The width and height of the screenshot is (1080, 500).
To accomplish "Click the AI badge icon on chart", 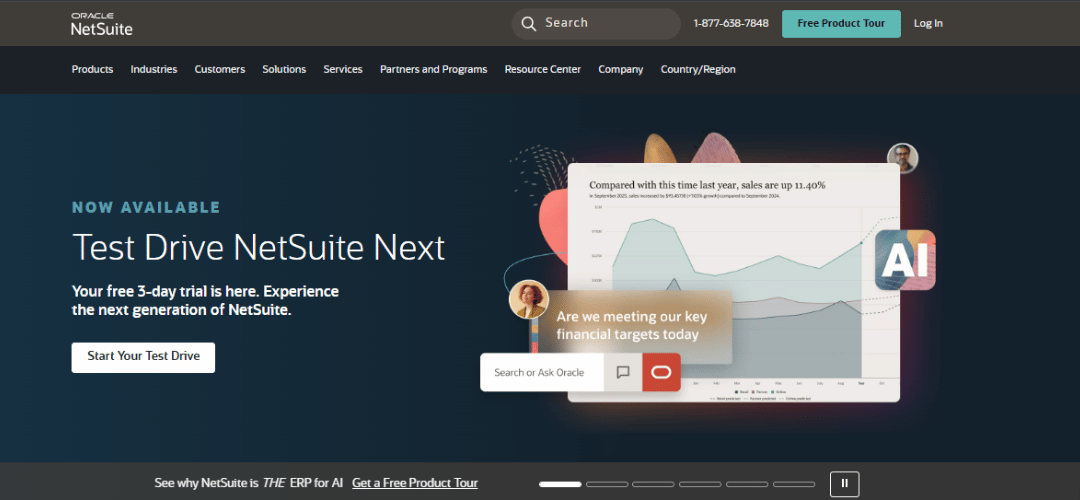I will point(905,260).
